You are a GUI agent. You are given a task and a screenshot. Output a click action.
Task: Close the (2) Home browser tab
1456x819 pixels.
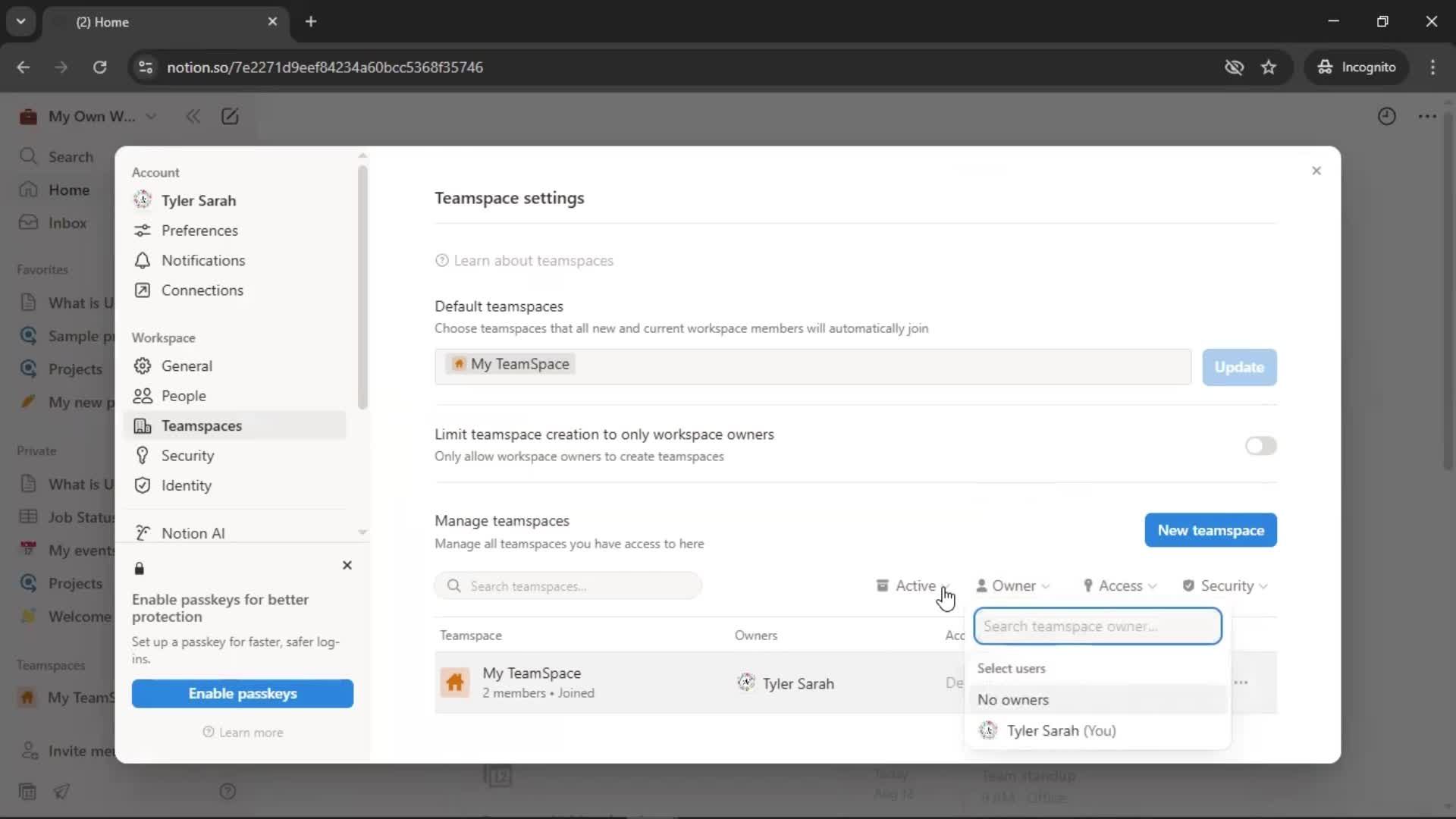[272, 21]
